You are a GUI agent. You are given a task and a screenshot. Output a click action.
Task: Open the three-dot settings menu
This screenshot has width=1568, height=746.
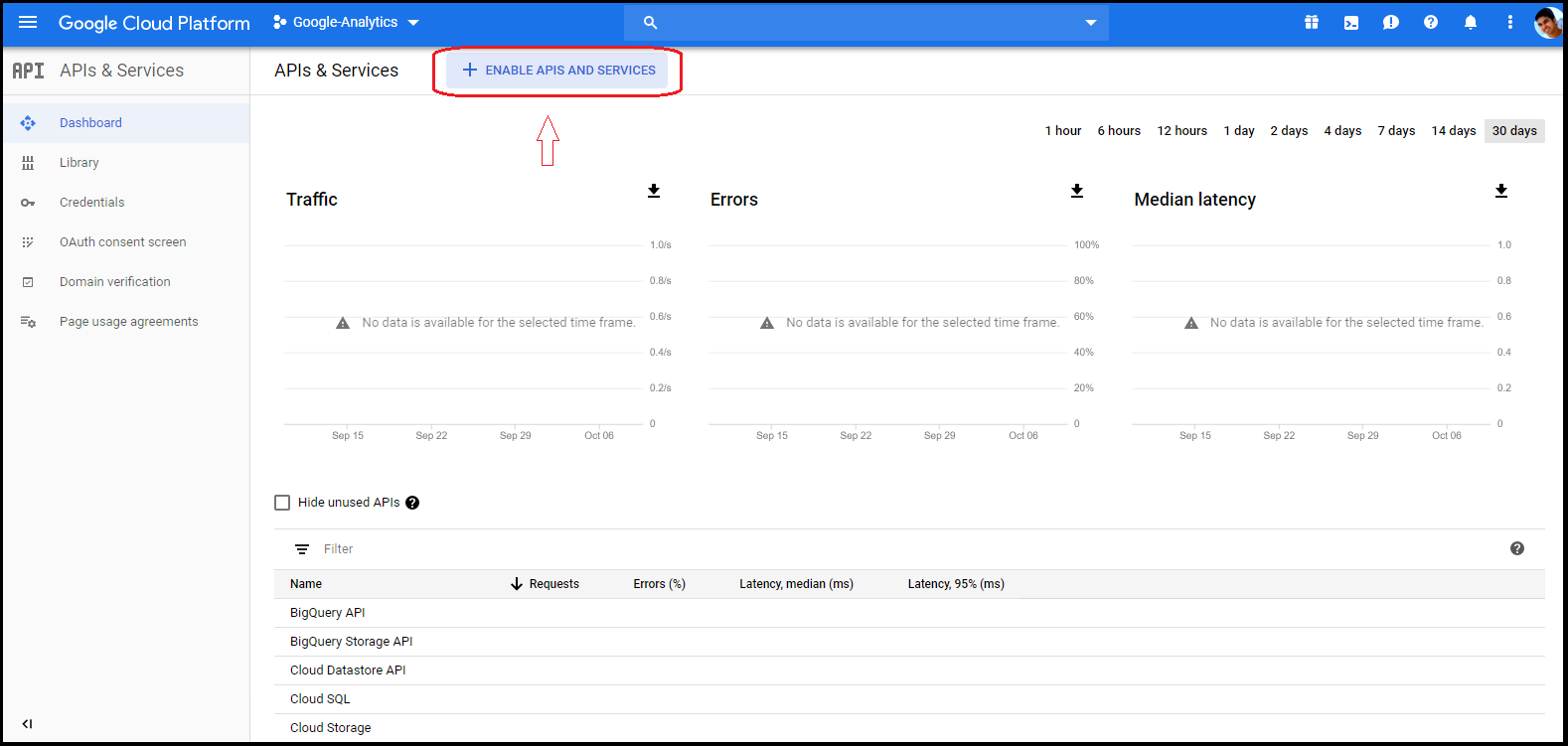[1510, 22]
